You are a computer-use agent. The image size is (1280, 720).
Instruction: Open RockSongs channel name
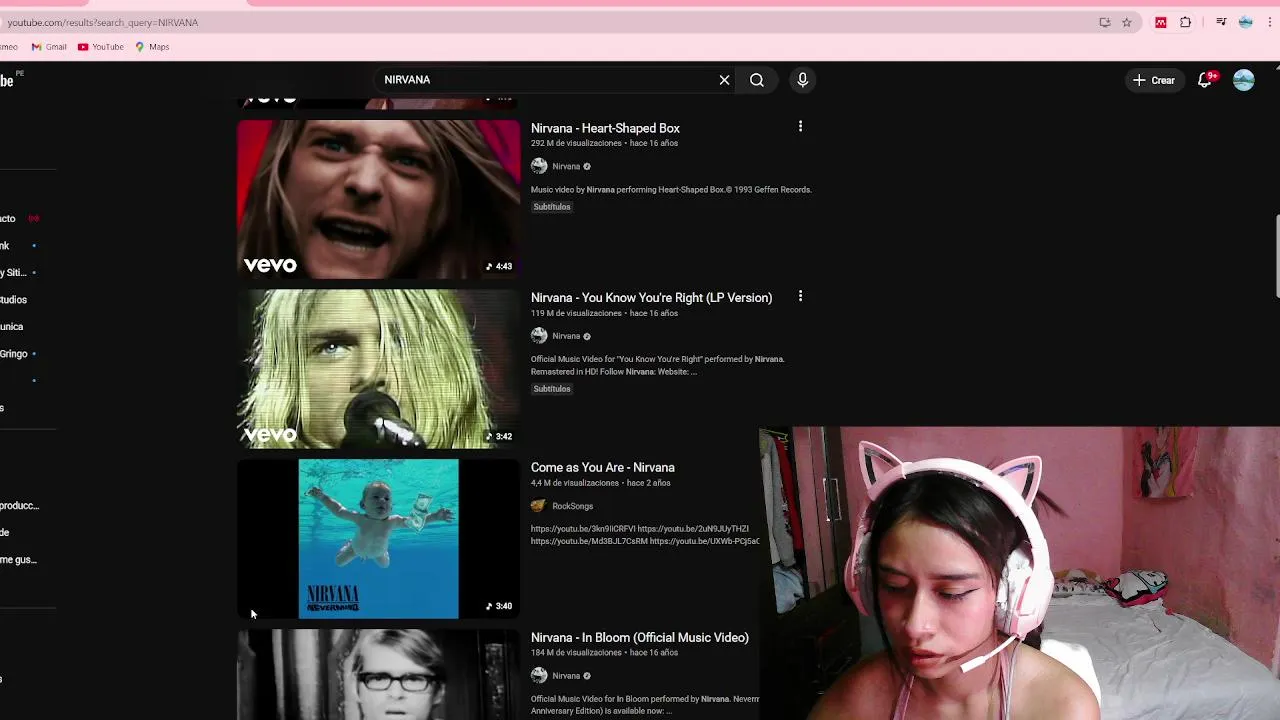pyautogui.click(x=572, y=506)
